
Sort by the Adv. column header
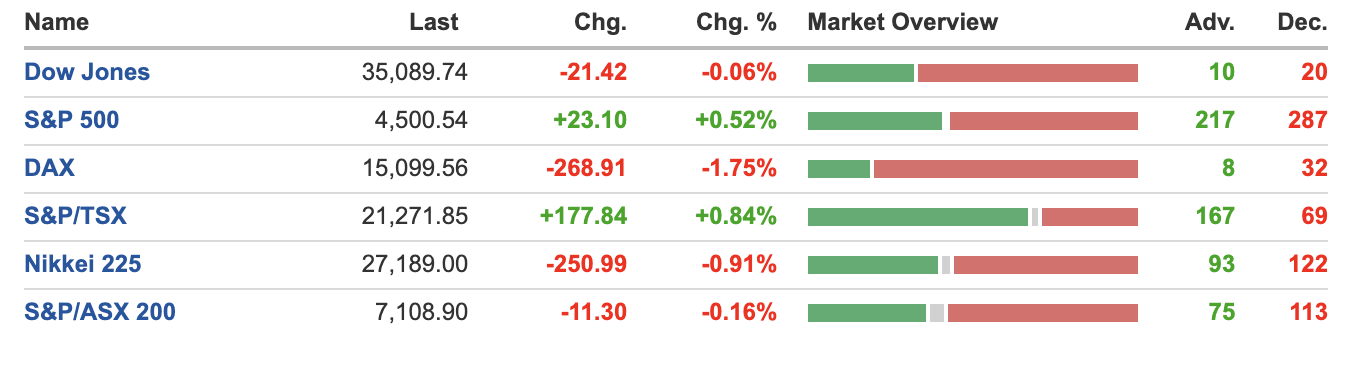[1210, 22]
